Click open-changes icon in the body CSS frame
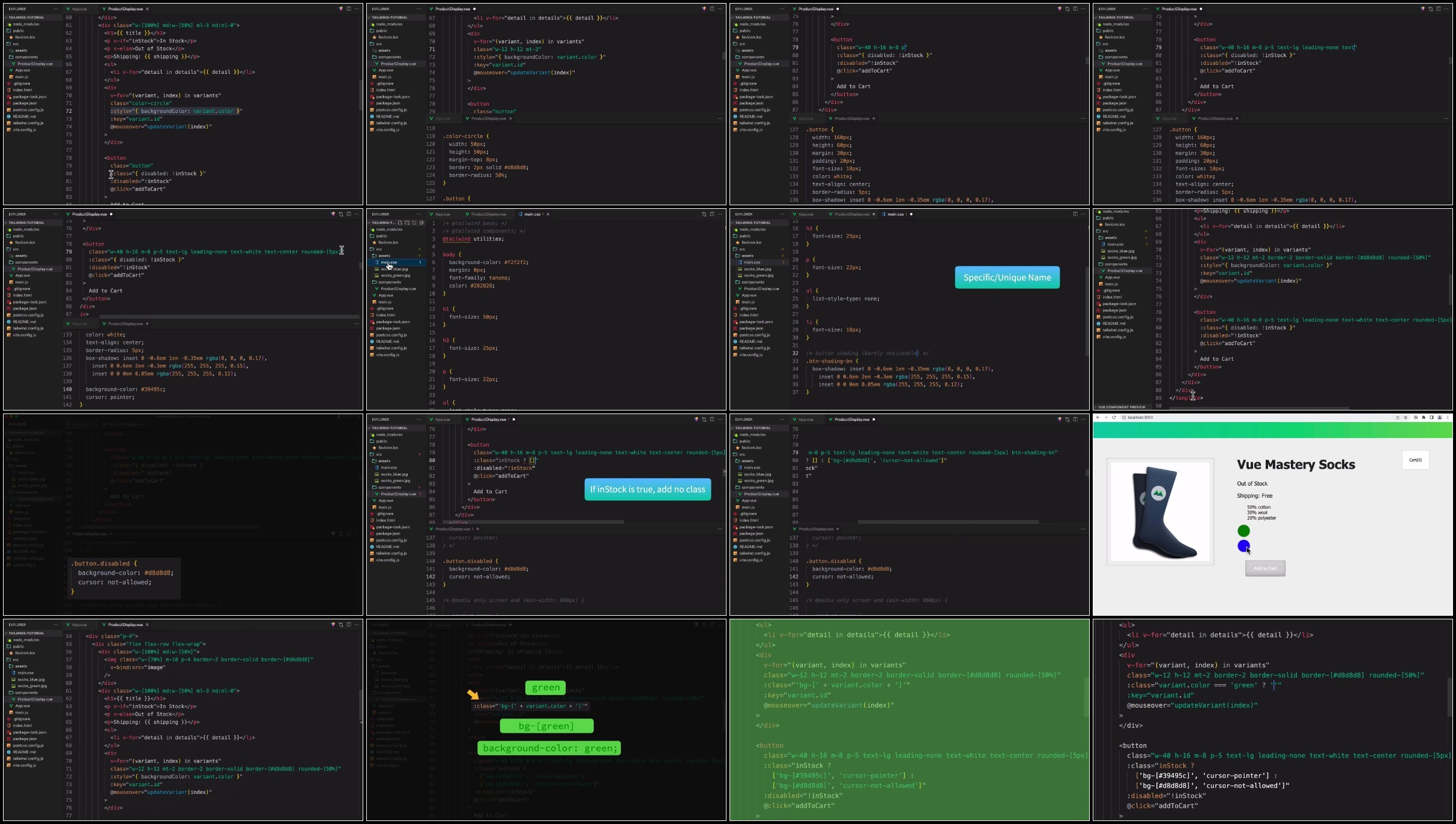The width and height of the screenshot is (1456, 824). 704,214
